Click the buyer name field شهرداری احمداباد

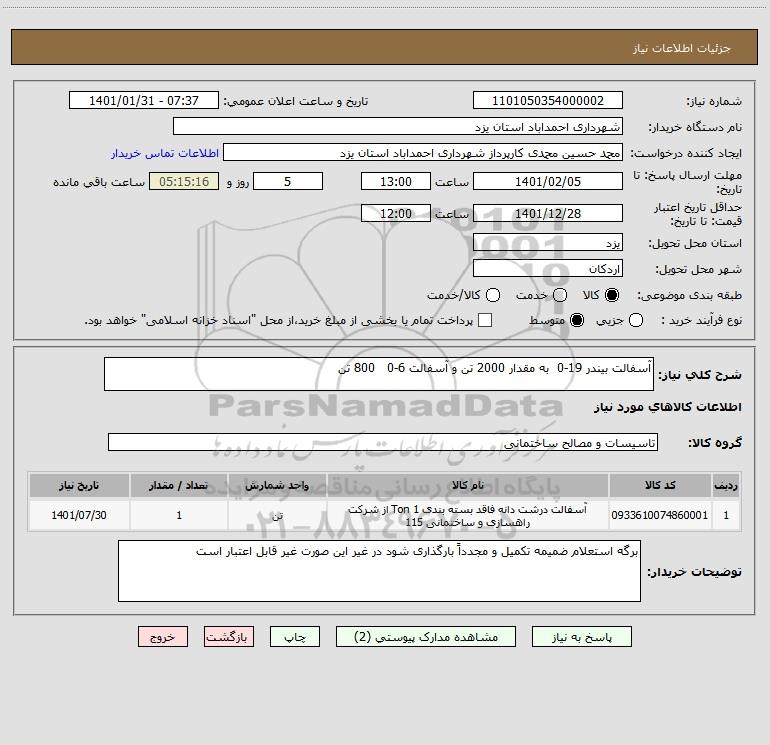pos(398,126)
